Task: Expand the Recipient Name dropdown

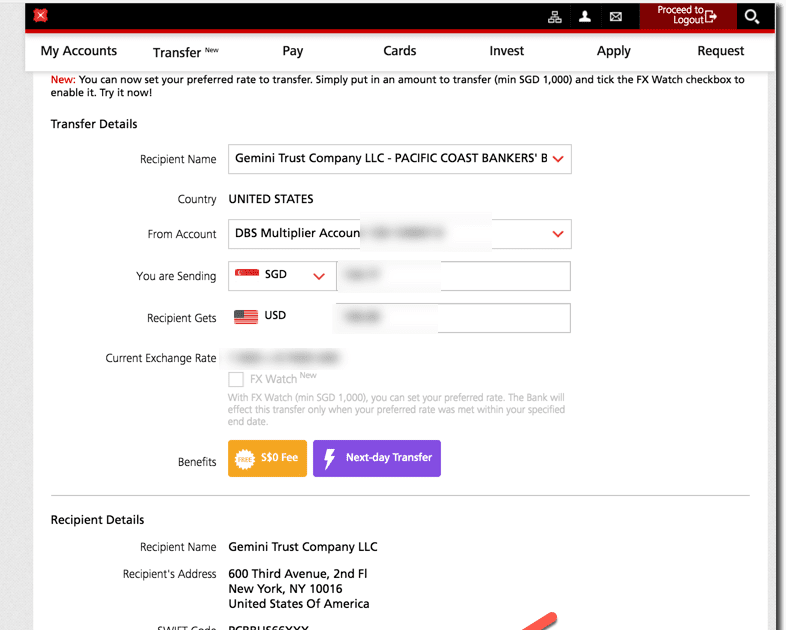Action: [x=400, y=159]
